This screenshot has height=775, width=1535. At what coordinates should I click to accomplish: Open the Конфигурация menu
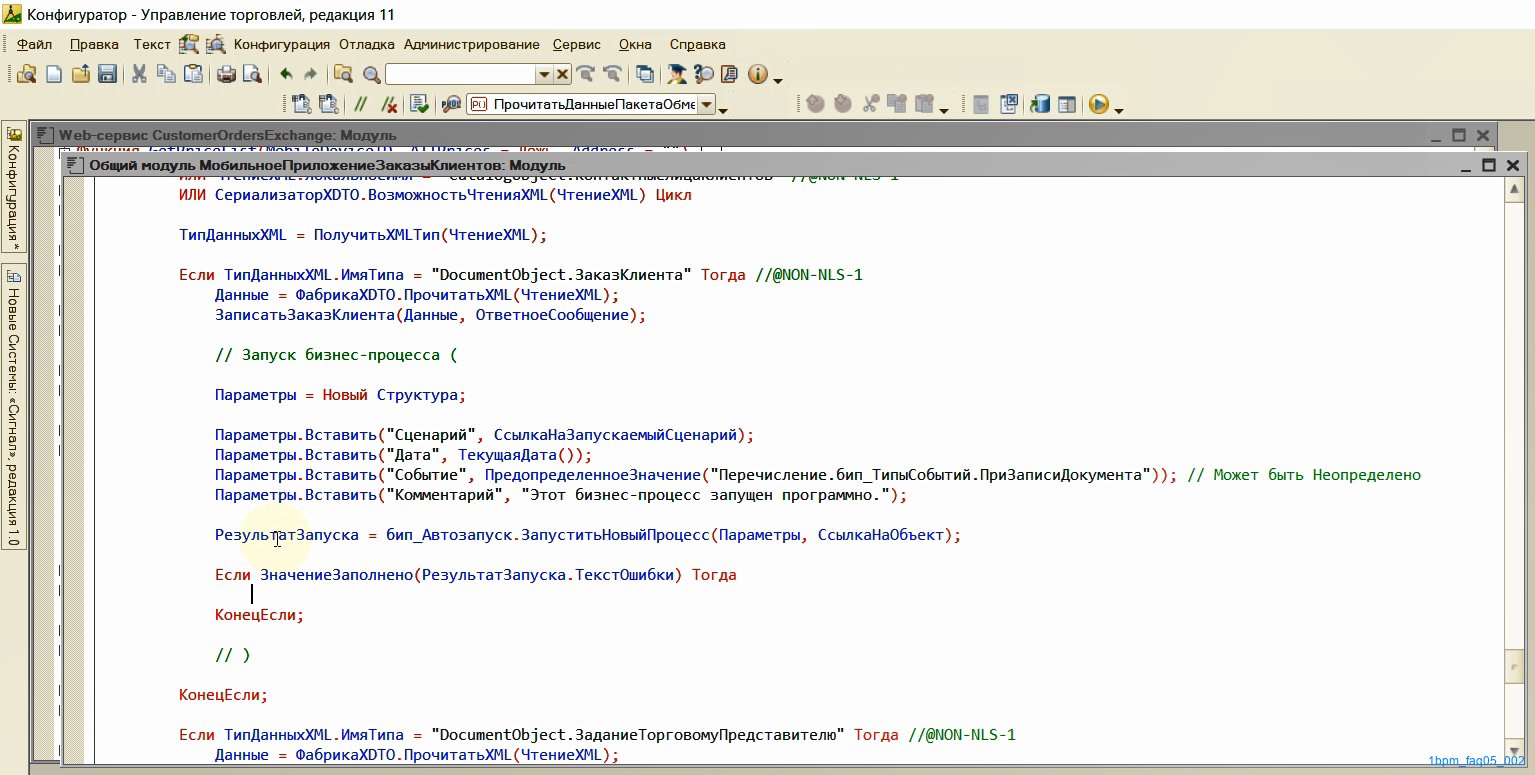pos(281,44)
